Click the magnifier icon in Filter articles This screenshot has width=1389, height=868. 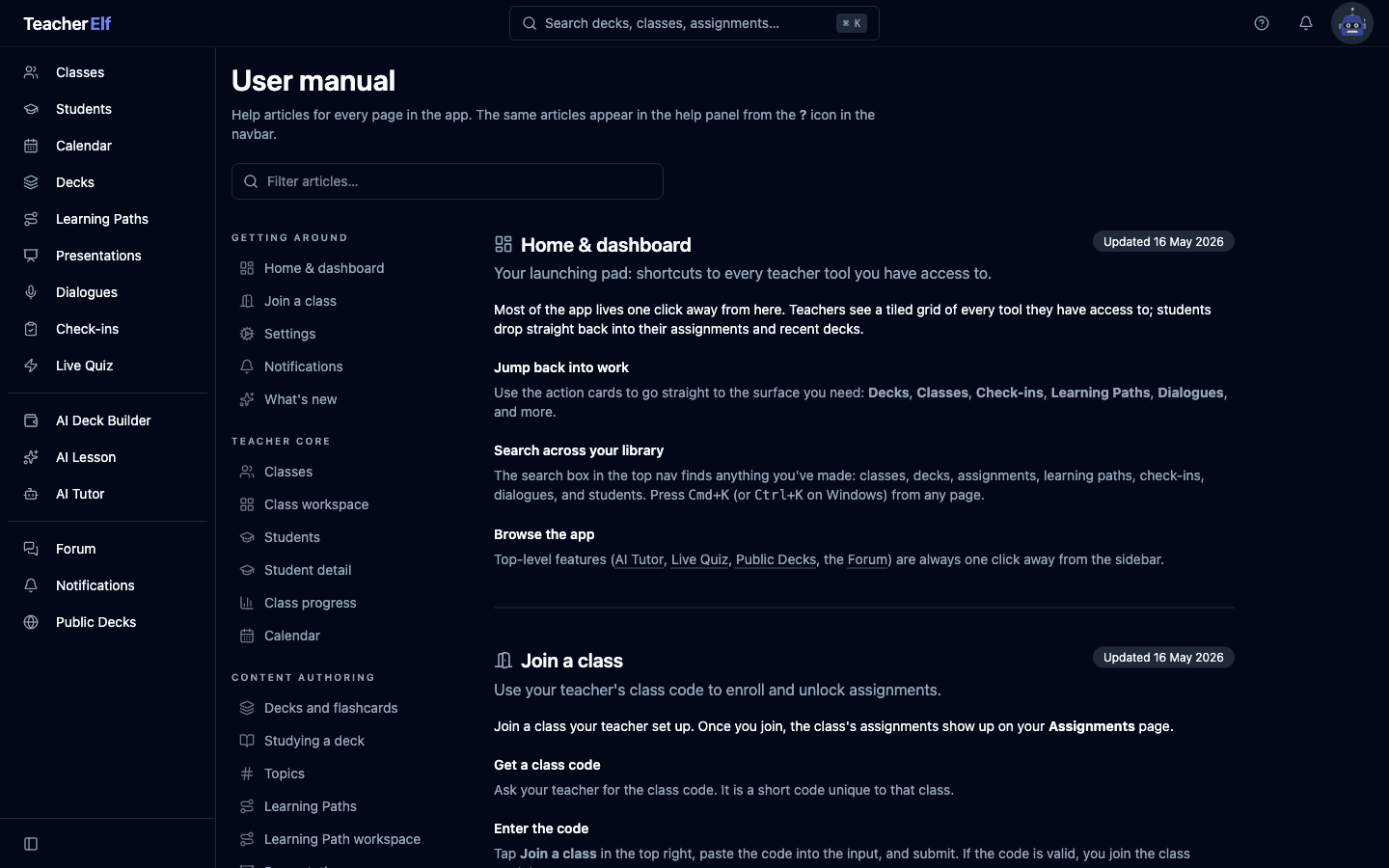tap(251, 181)
